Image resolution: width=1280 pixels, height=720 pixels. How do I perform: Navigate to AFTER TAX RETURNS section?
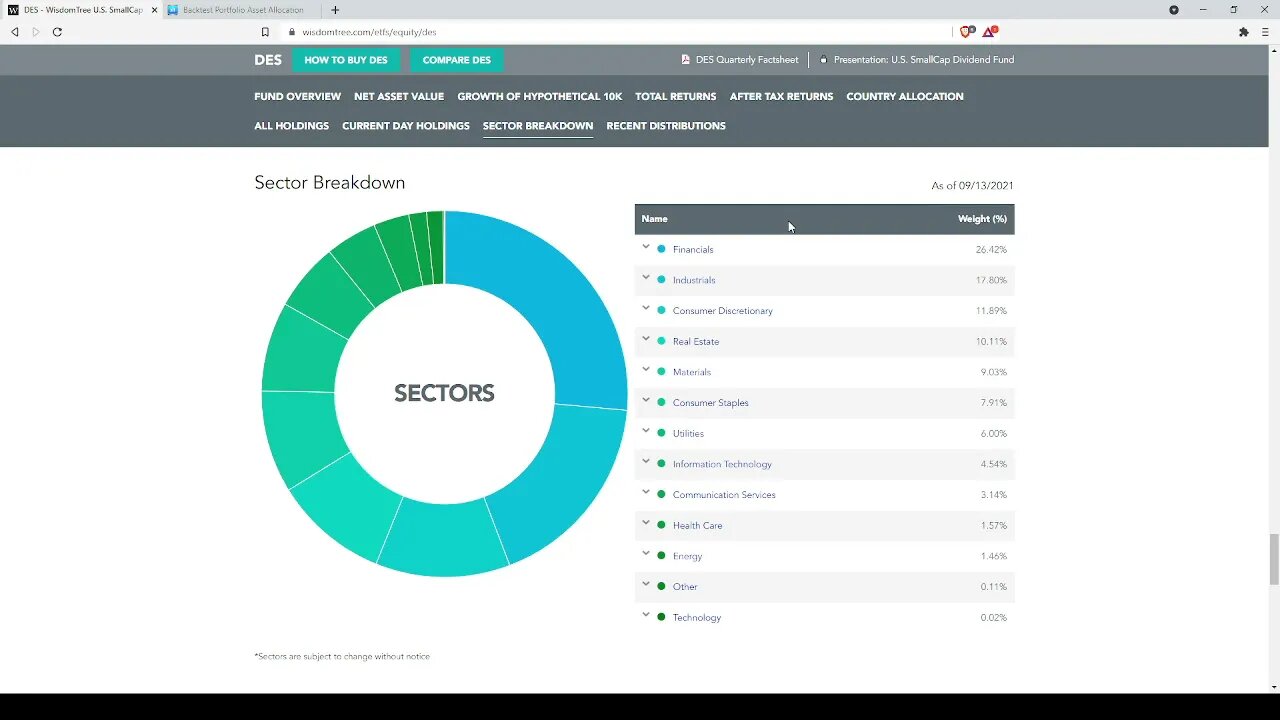pyautogui.click(x=781, y=97)
